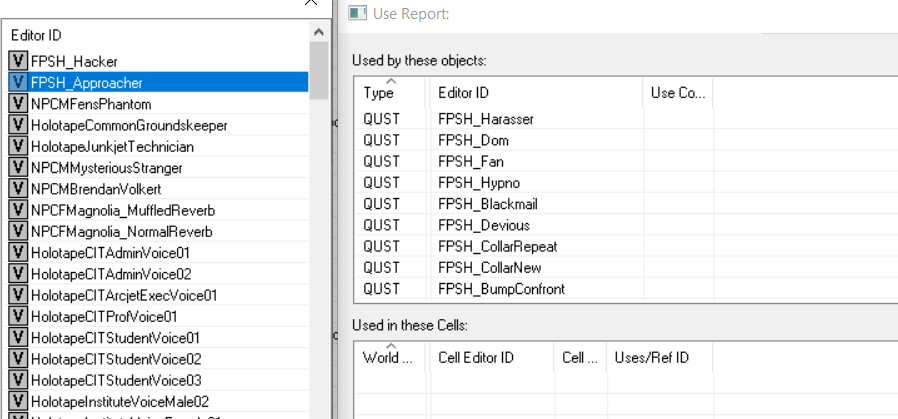Click the V icon for HolotapeCITArcjetExecVoice01

pos(18,294)
